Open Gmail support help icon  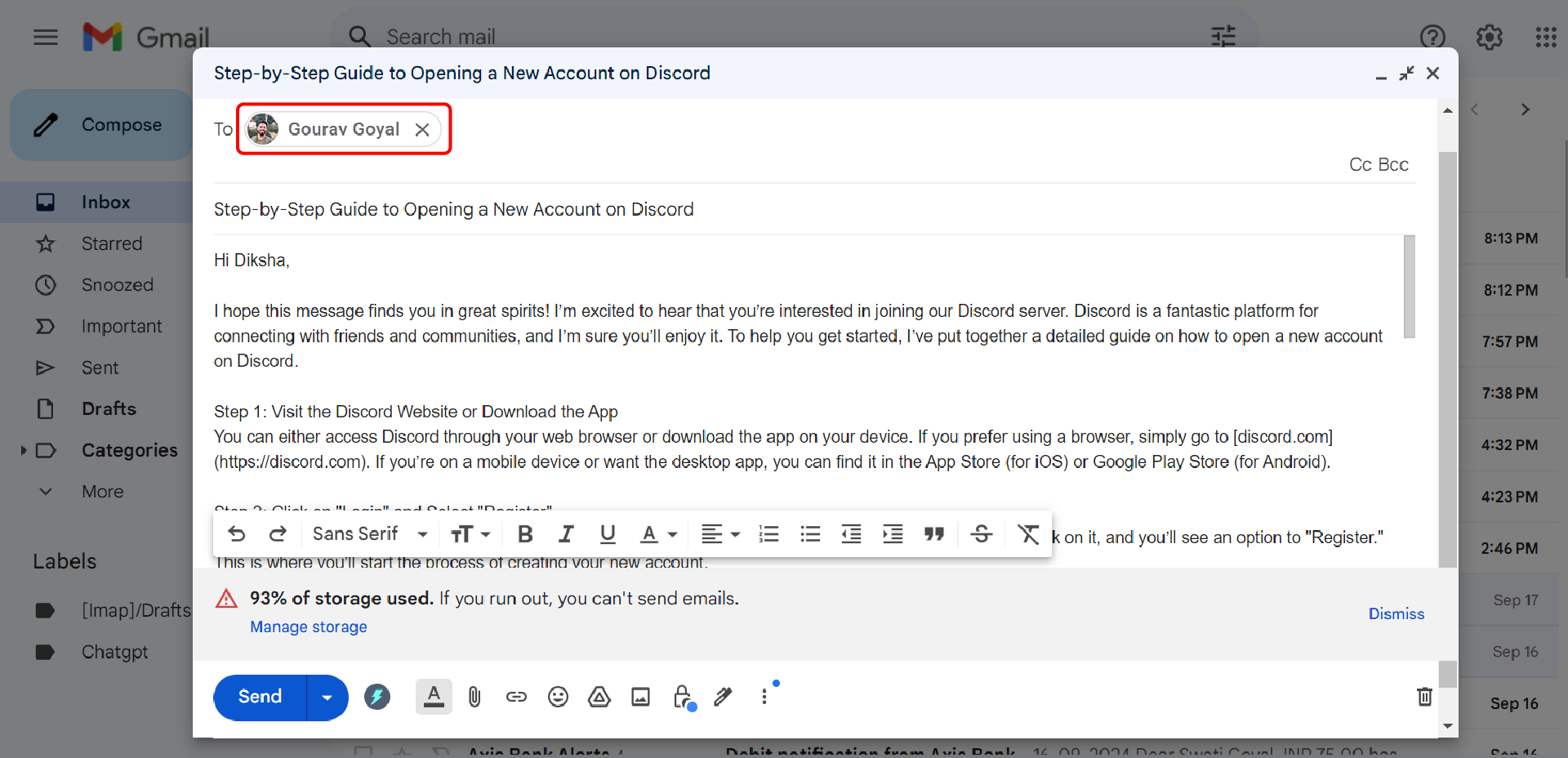tap(1432, 37)
